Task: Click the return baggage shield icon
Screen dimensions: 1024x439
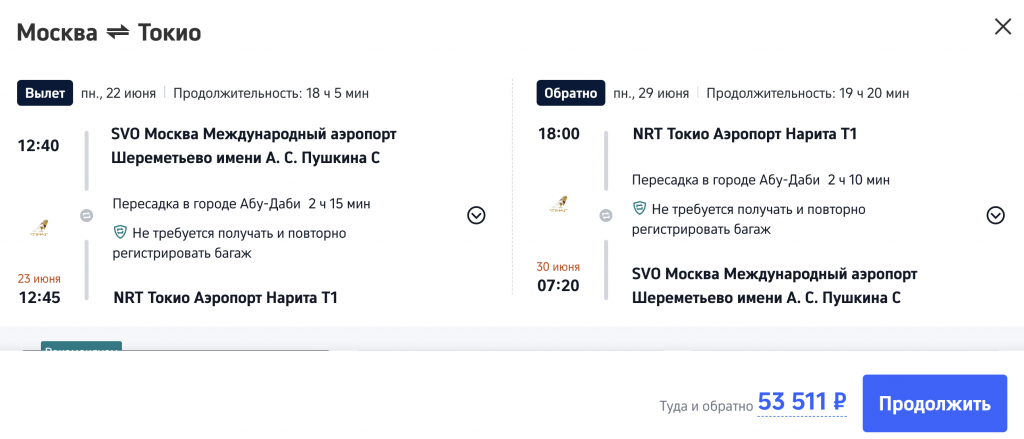Action: [x=639, y=208]
